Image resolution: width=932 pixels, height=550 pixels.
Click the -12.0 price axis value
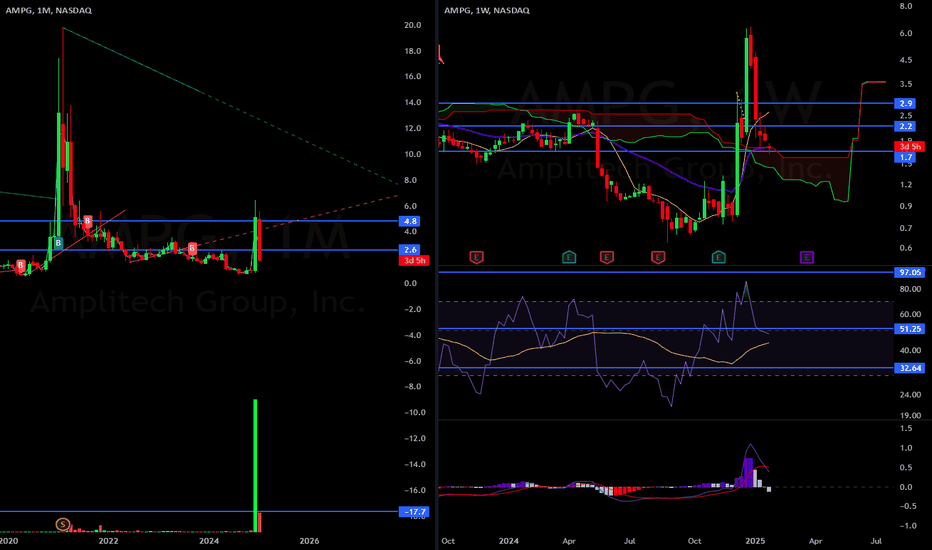tap(414, 438)
